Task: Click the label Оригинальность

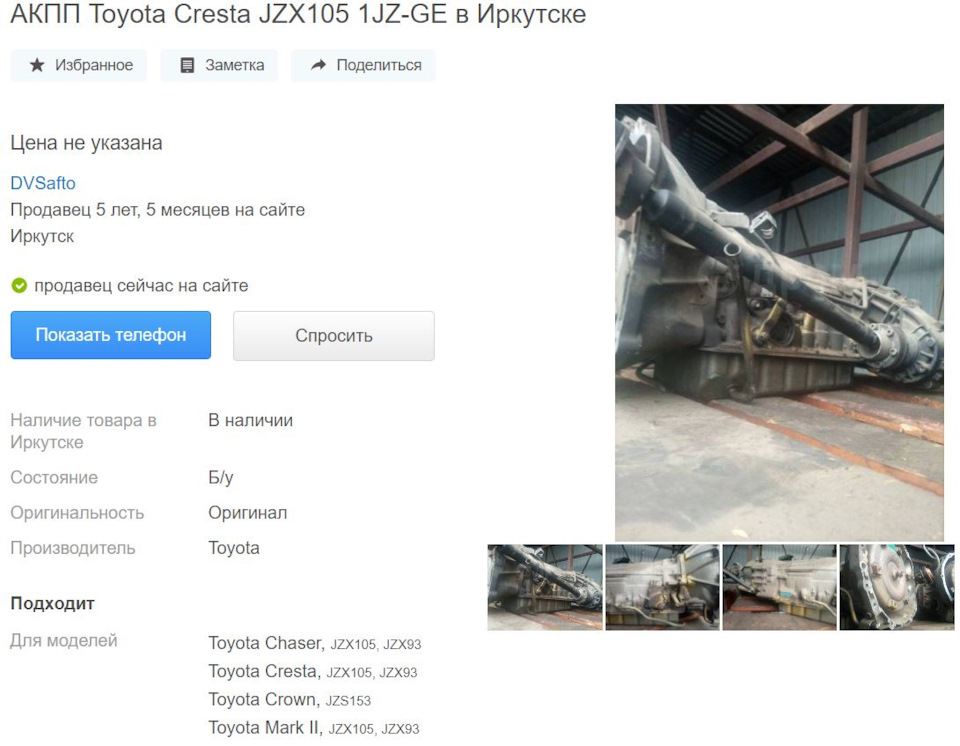Action: point(77,513)
